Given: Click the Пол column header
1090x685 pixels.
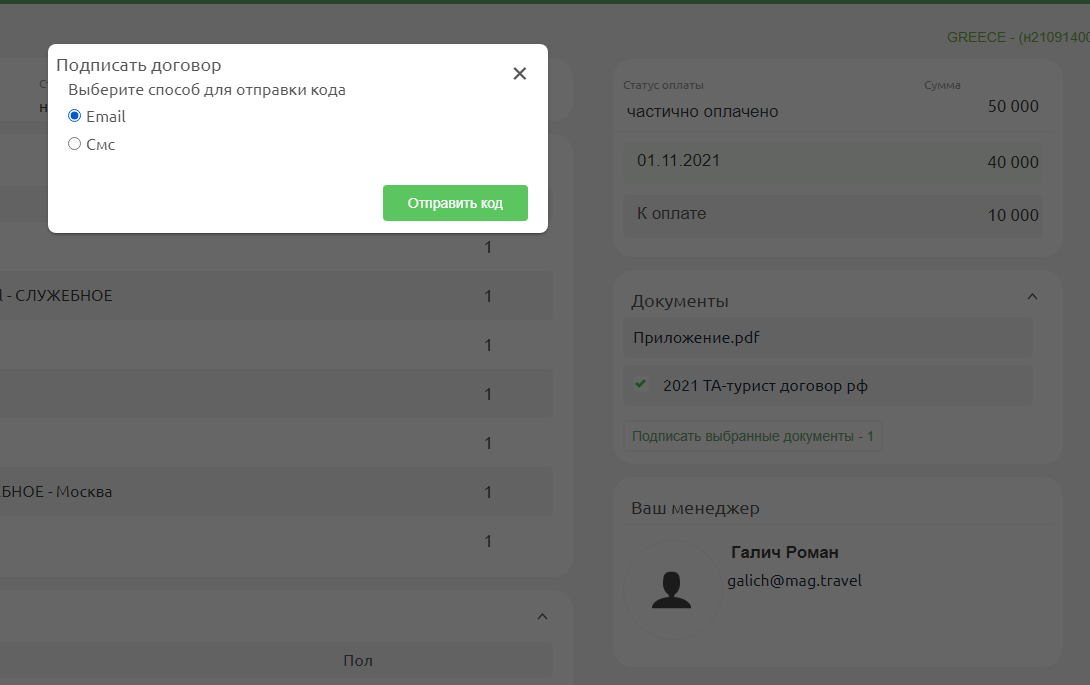Looking at the screenshot, I should coord(358,661).
